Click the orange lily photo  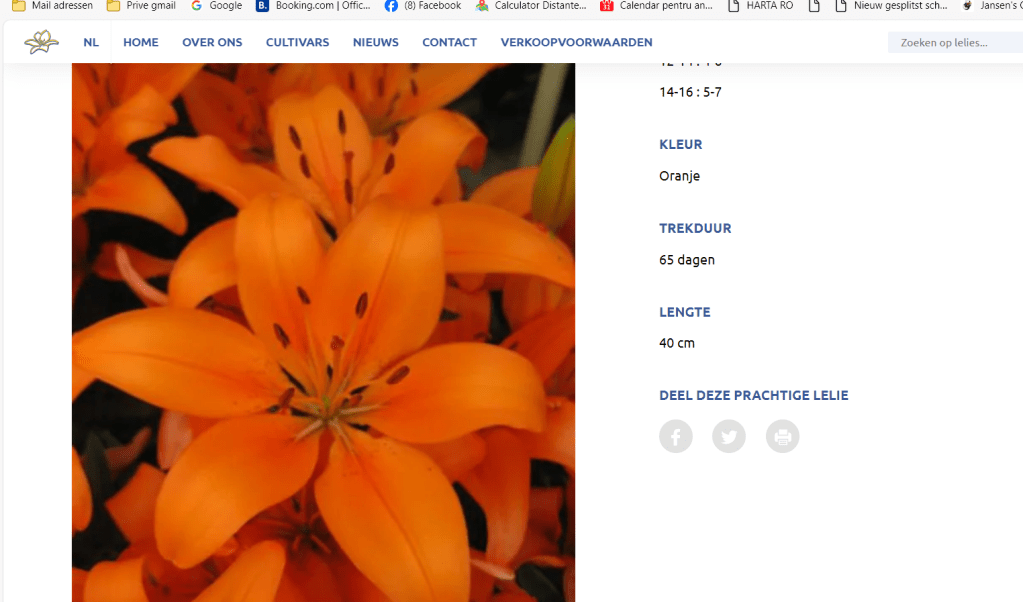(x=323, y=330)
